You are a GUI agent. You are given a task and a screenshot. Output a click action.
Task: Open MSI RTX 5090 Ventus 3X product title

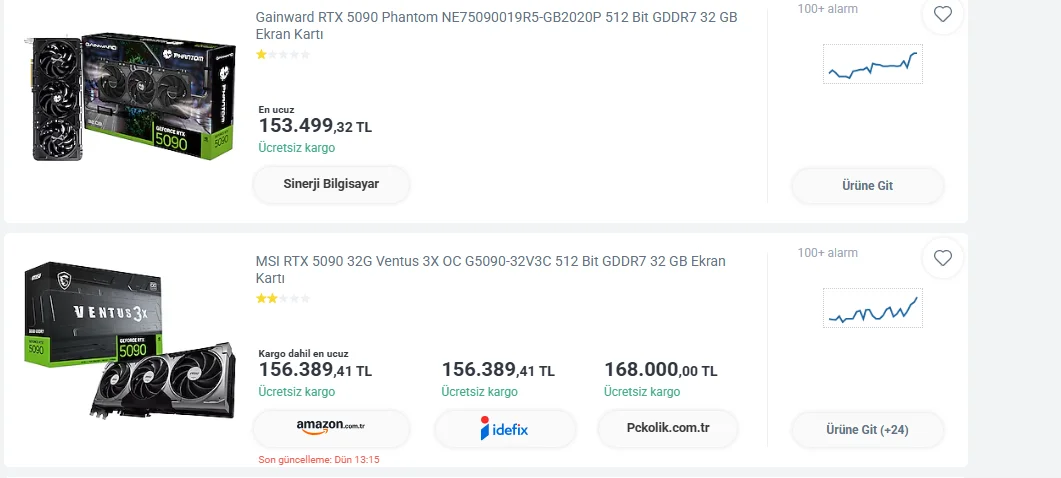pyautogui.click(x=490, y=269)
